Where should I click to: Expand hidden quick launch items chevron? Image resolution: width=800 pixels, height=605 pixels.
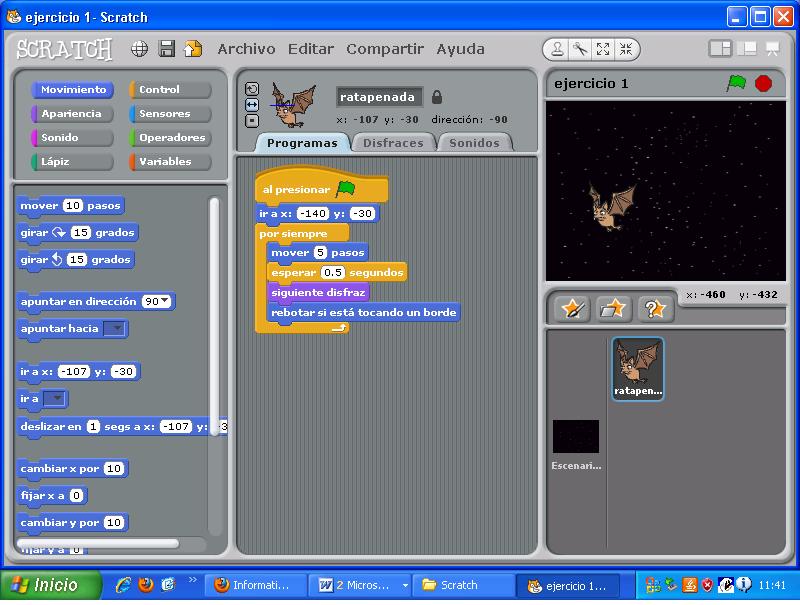coord(192,579)
